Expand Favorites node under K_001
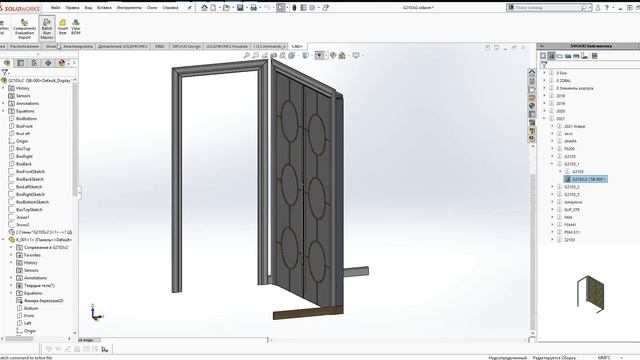Viewport: 640px width, 360px height. click(x=11, y=255)
